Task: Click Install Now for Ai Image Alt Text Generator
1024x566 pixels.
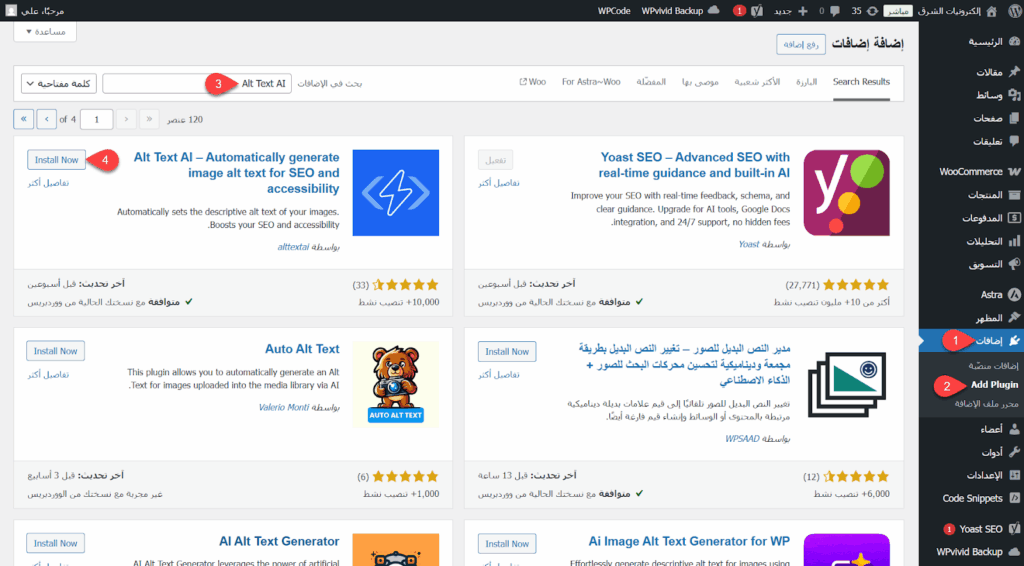Action: 507,544
